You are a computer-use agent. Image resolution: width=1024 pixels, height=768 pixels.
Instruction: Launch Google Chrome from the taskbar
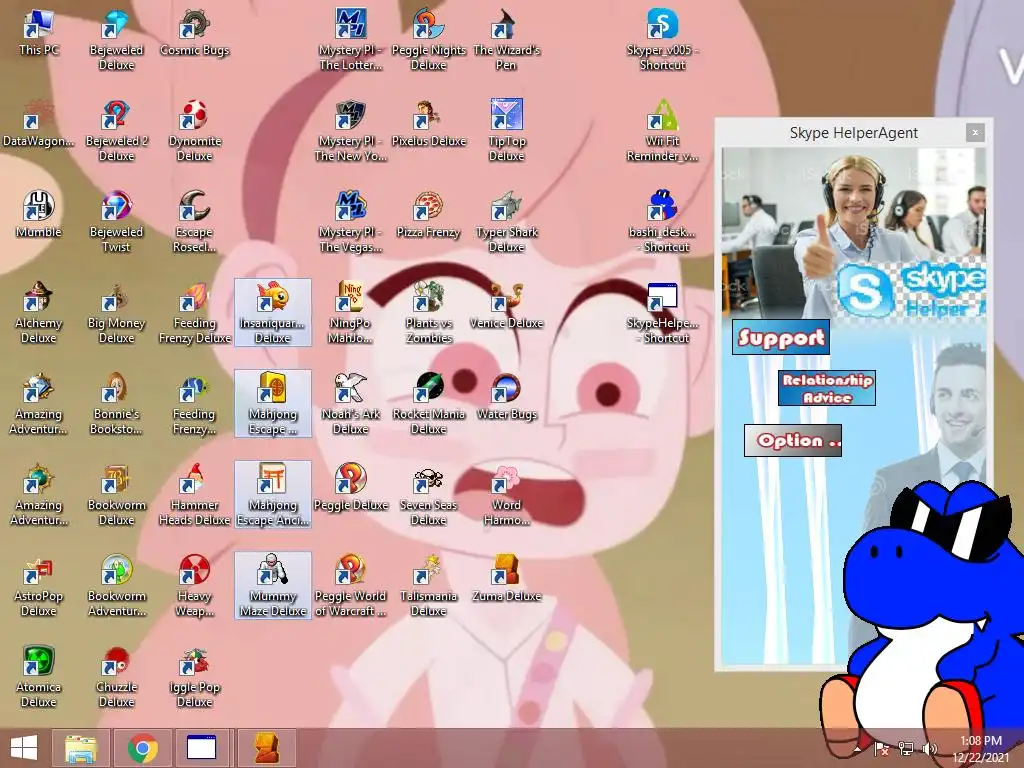click(142, 748)
